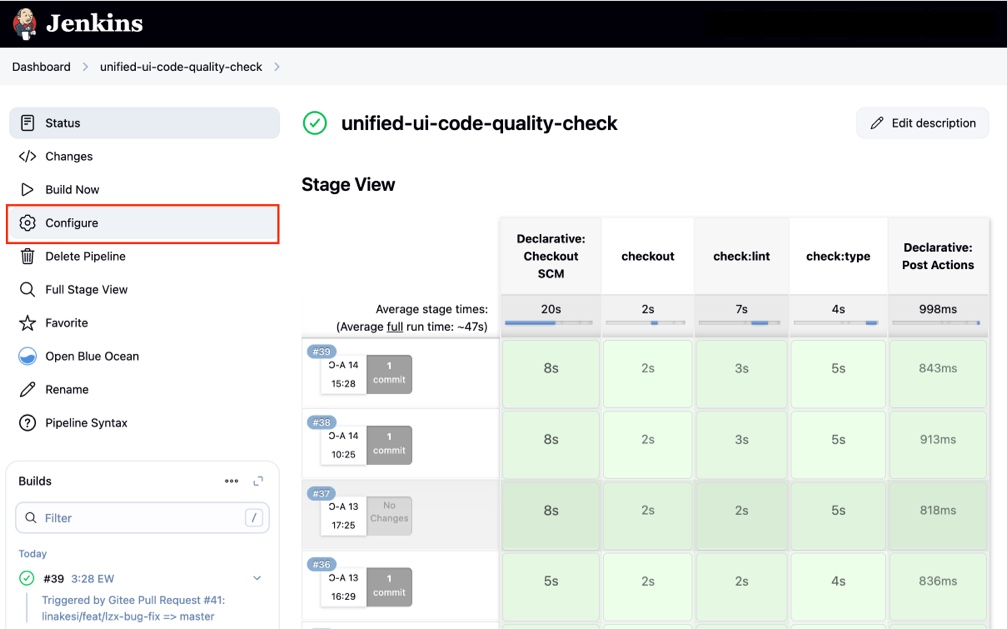Click build #37 check:lint stage cell

[x=741, y=510]
